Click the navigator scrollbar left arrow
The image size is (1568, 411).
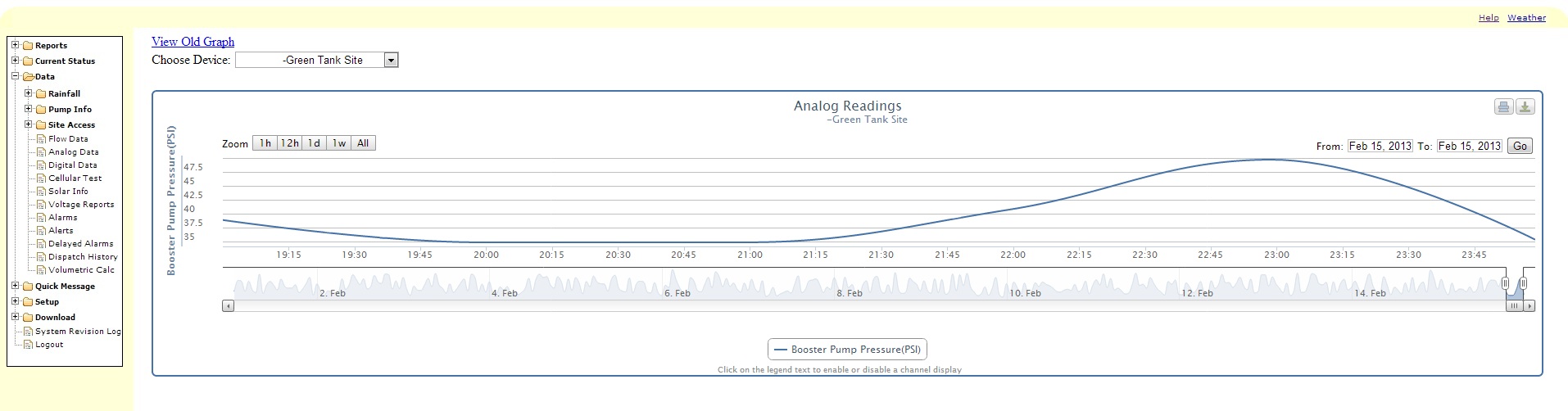(228, 306)
